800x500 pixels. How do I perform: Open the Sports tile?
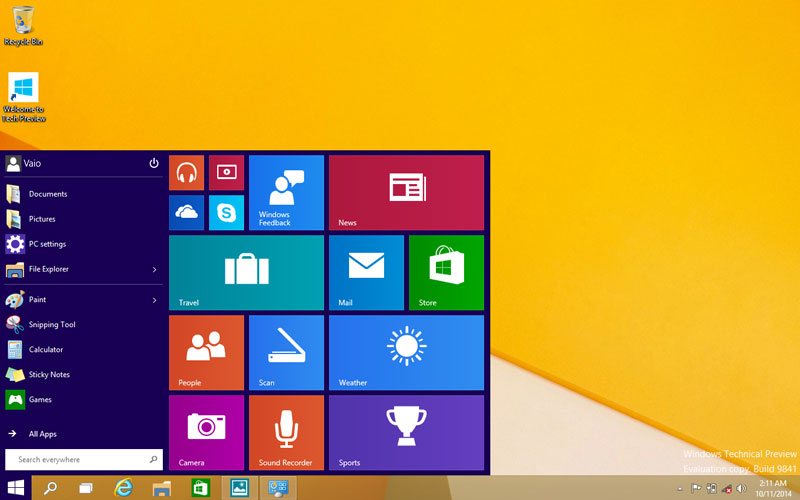point(406,433)
